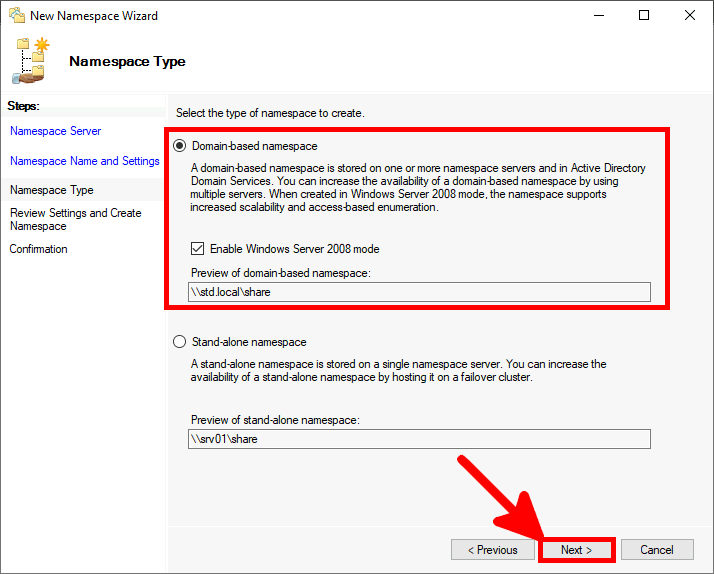This screenshot has width=714, height=574.
Task: Click 'Preview of domain-based namespace:' label
Action: pyautogui.click(x=281, y=273)
